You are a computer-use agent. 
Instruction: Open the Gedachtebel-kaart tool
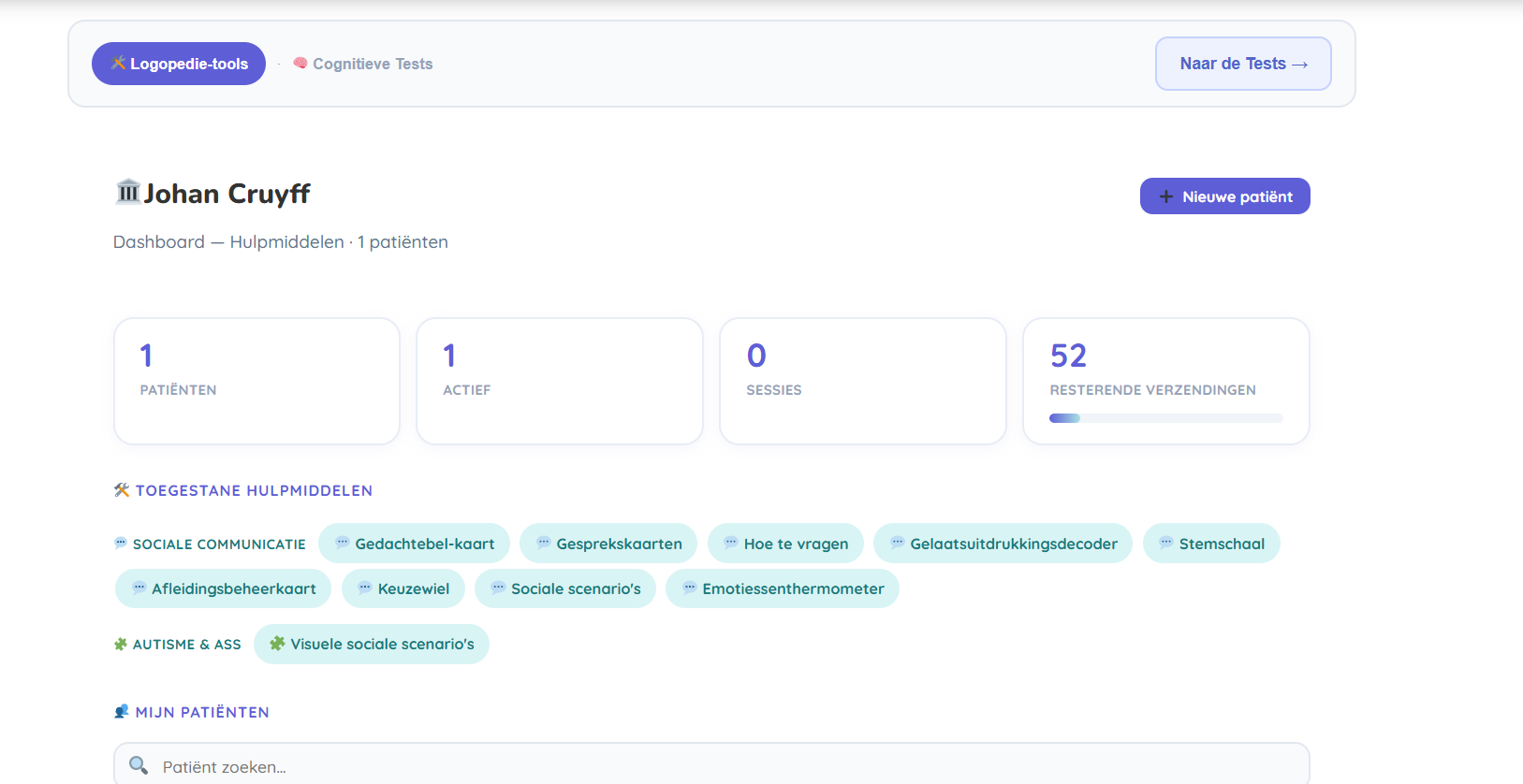414,544
